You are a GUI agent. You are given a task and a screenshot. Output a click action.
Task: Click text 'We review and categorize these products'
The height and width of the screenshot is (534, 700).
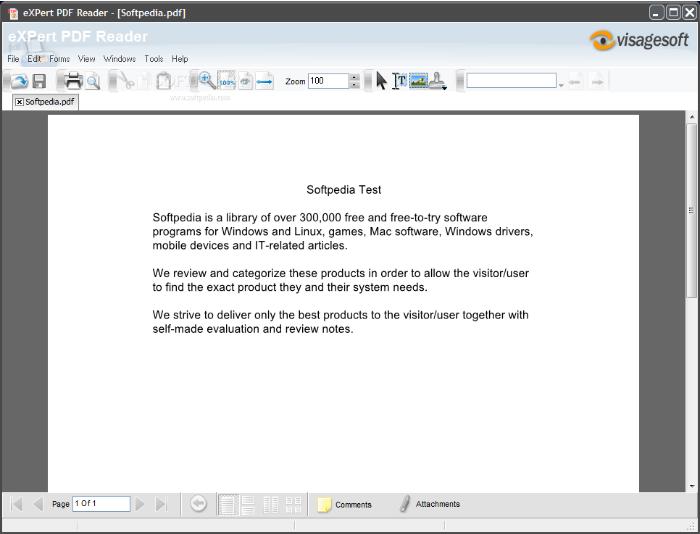[260, 273]
